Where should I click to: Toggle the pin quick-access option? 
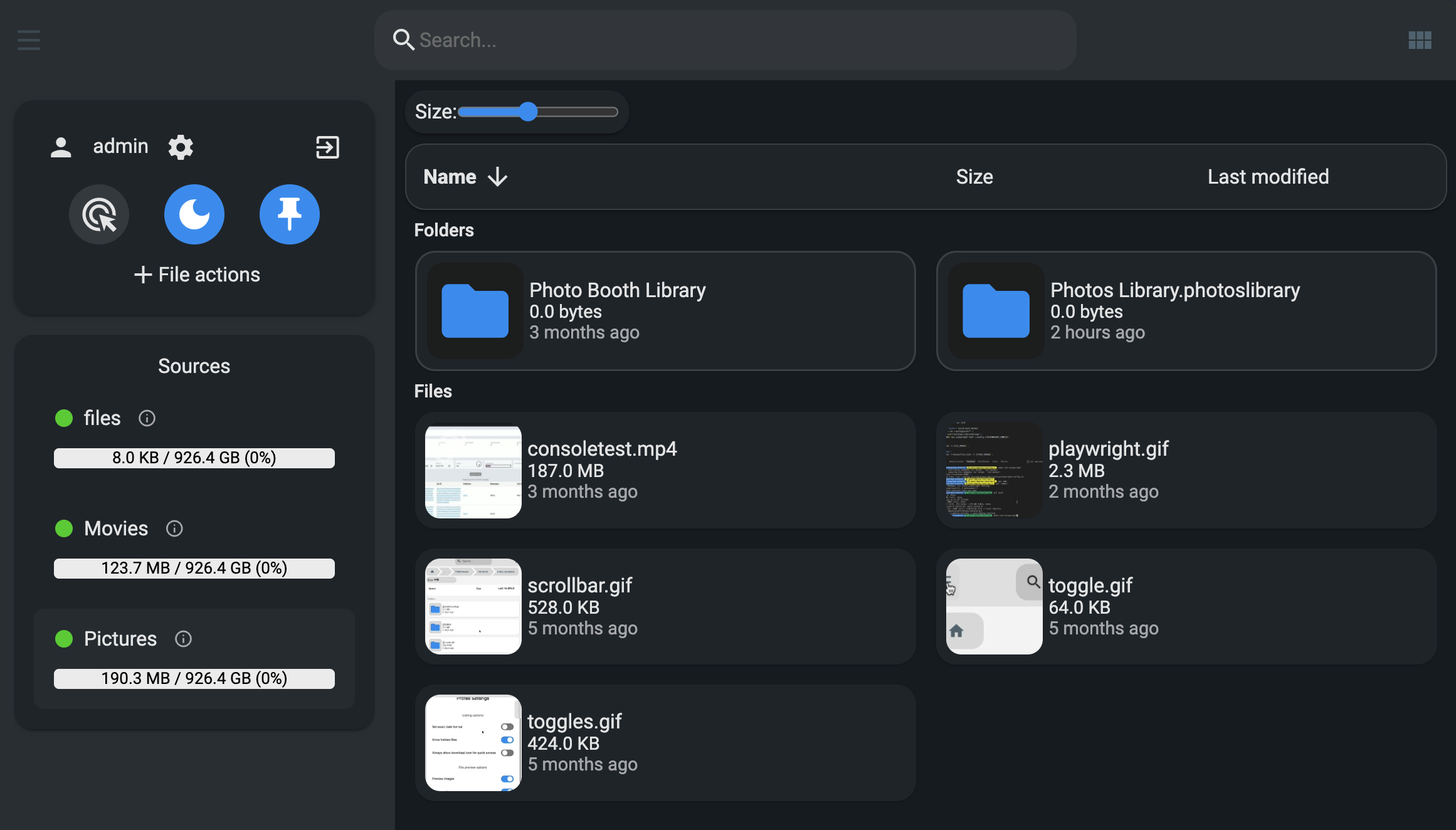pyautogui.click(x=289, y=214)
